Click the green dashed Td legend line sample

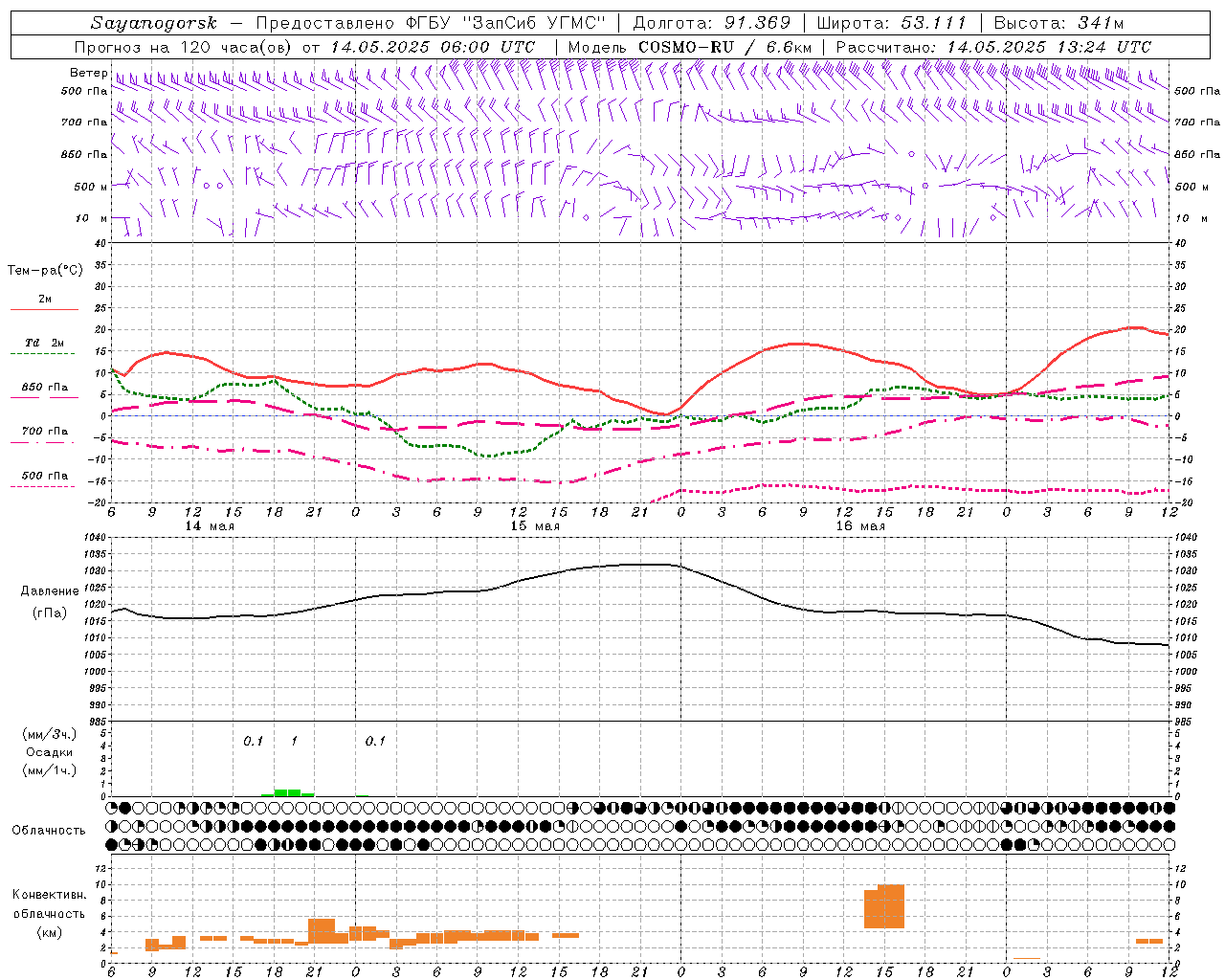pyautogui.click(x=43, y=354)
